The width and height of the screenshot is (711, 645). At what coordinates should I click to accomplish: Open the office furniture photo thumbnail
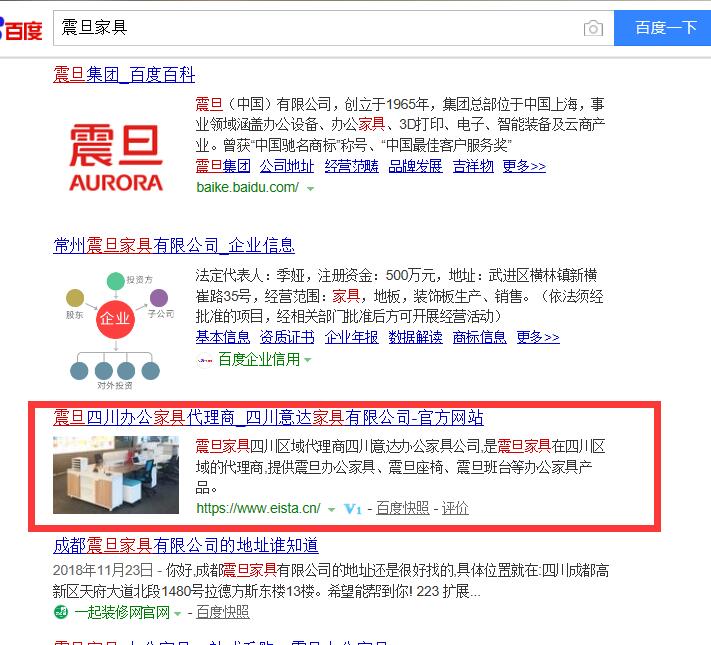[x=116, y=475]
